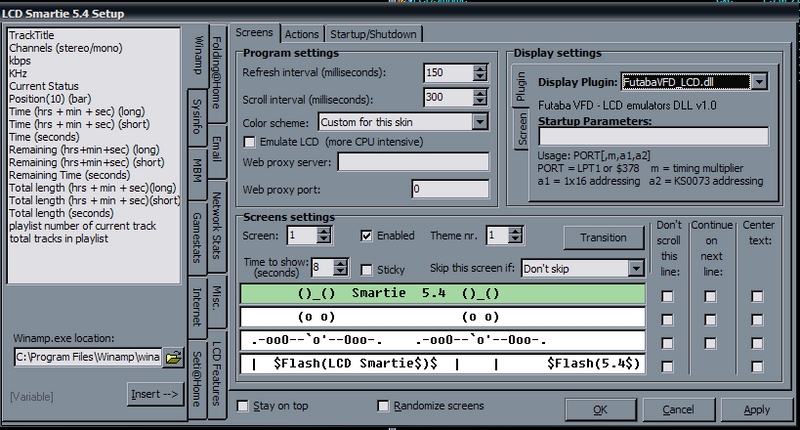800x430 pixels.
Task: Click the Winamp.exe location path field
Action: point(88,357)
